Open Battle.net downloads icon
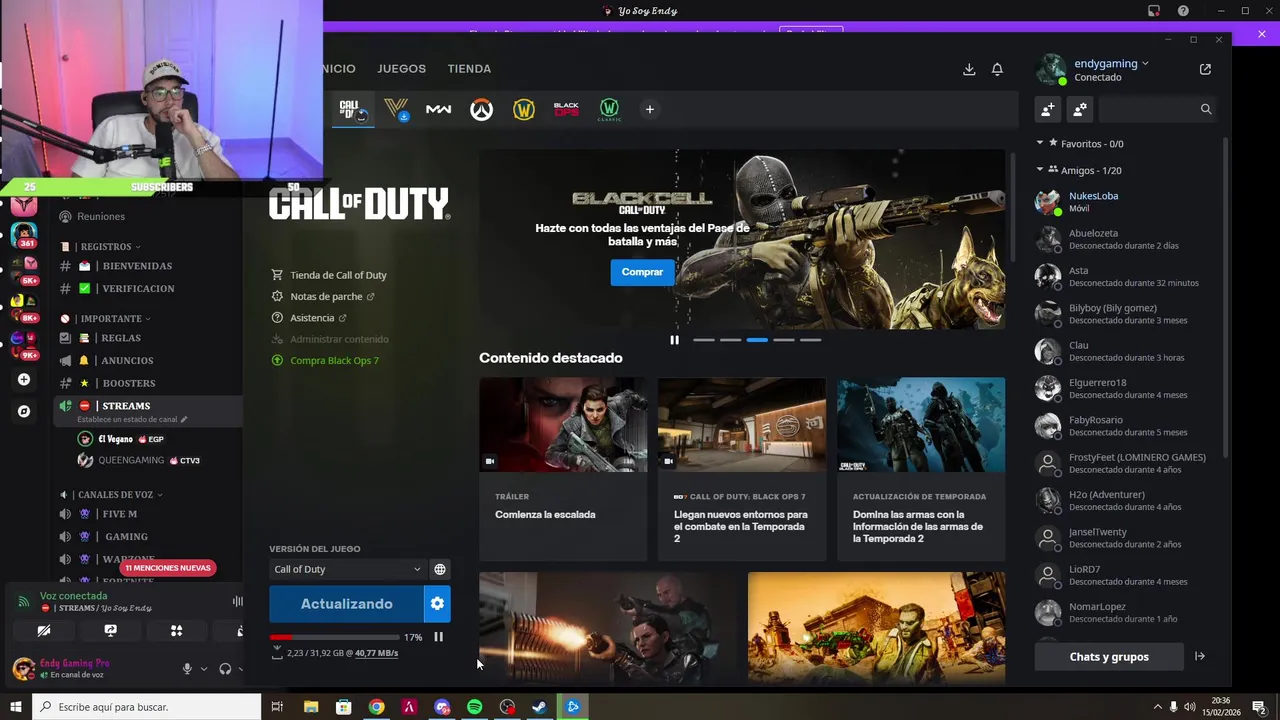Image resolution: width=1280 pixels, height=720 pixels. click(x=969, y=69)
